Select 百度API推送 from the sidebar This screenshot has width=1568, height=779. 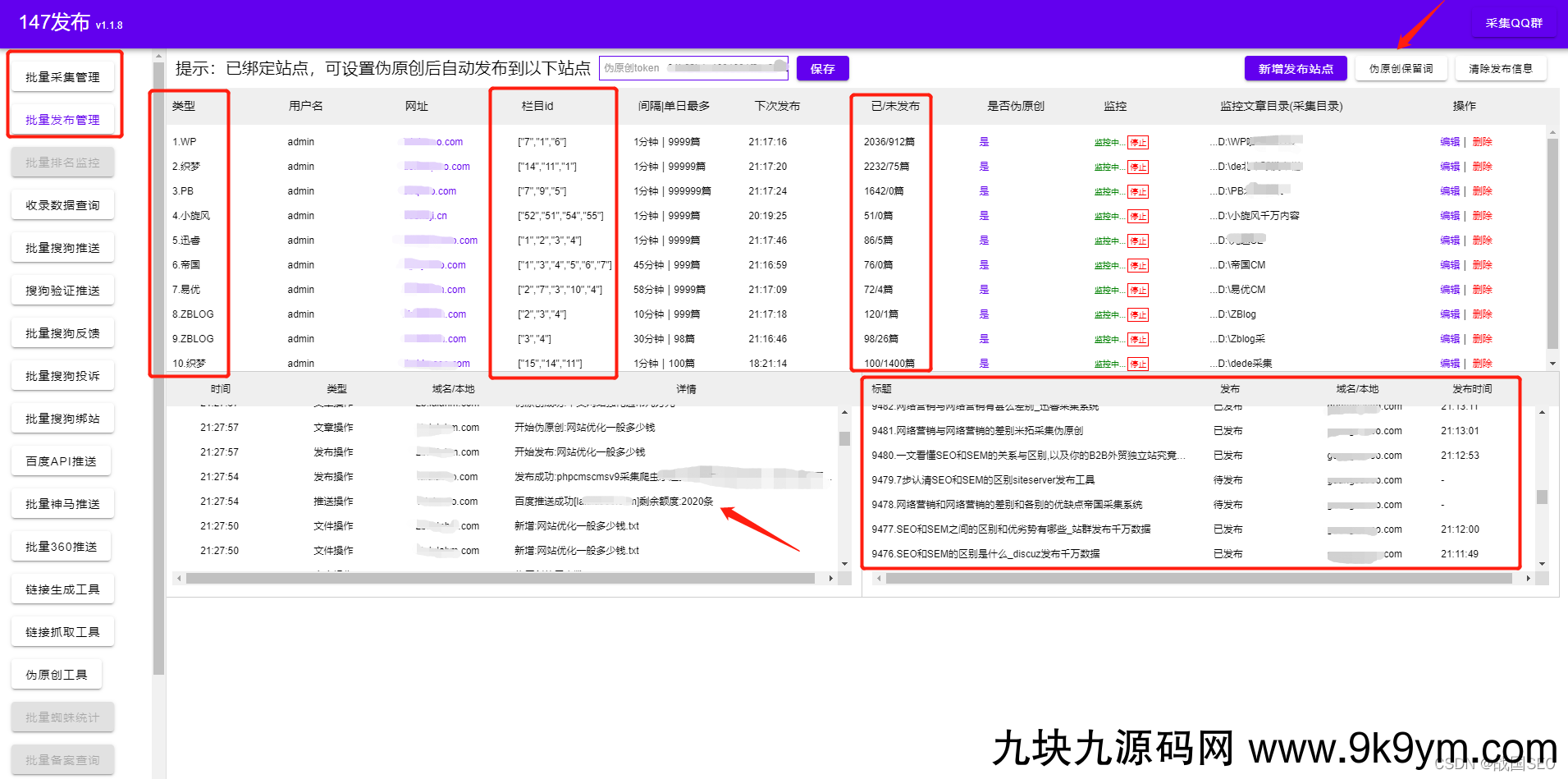pyautogui.click(x=62, y=461)
